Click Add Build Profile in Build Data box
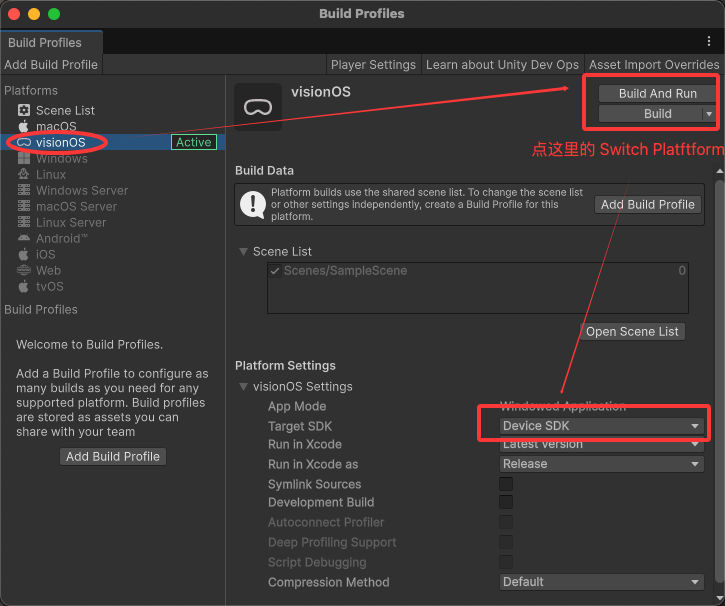The height and width of the screenshot is (606, 725). (x=647, y=204)
